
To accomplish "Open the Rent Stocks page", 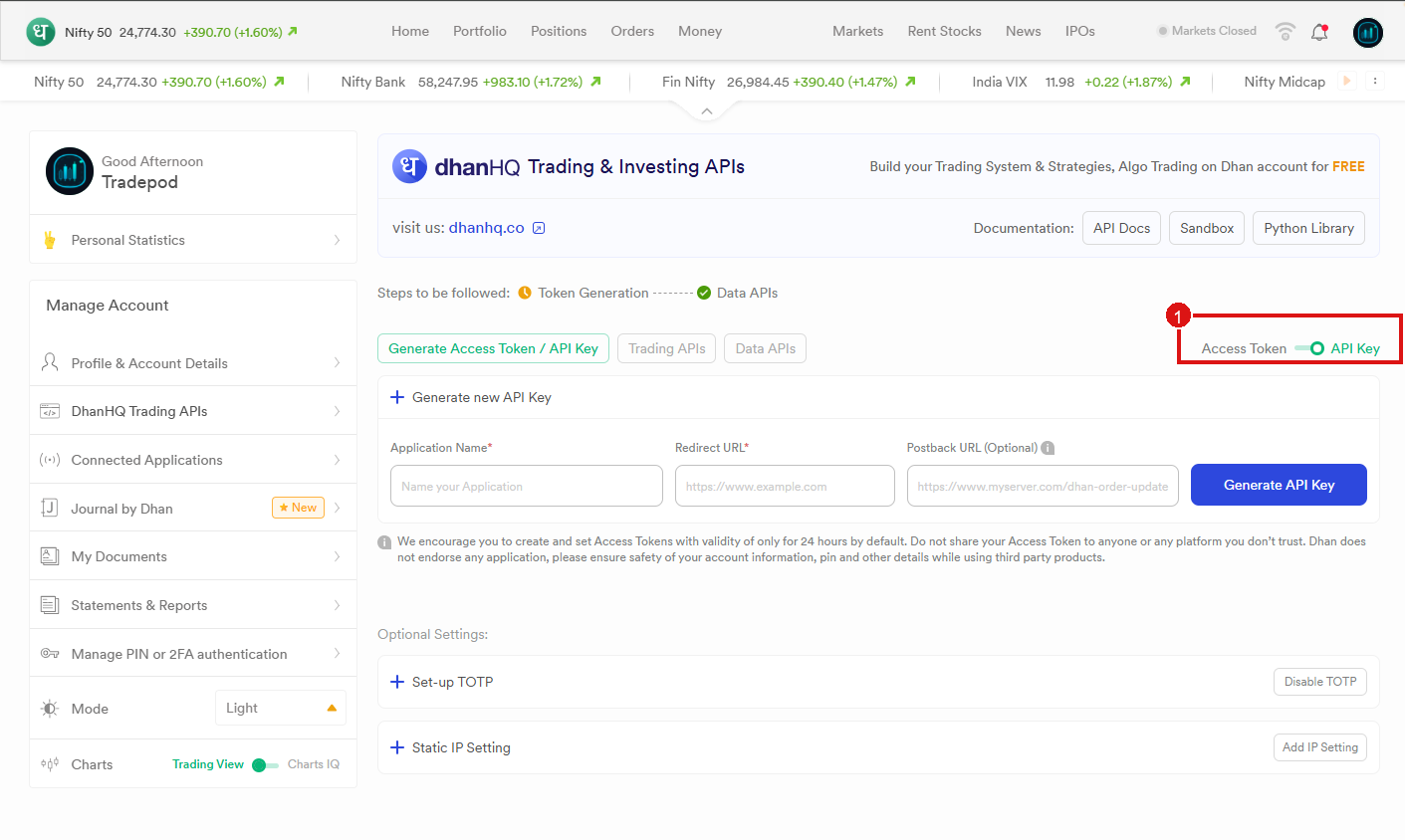I will click(945, 32).
